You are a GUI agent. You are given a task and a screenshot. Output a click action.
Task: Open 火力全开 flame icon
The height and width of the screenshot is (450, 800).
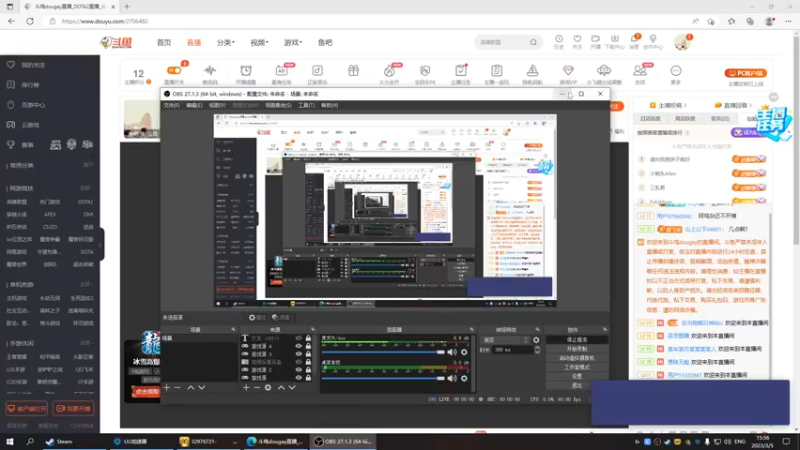[x=389, y=70]
